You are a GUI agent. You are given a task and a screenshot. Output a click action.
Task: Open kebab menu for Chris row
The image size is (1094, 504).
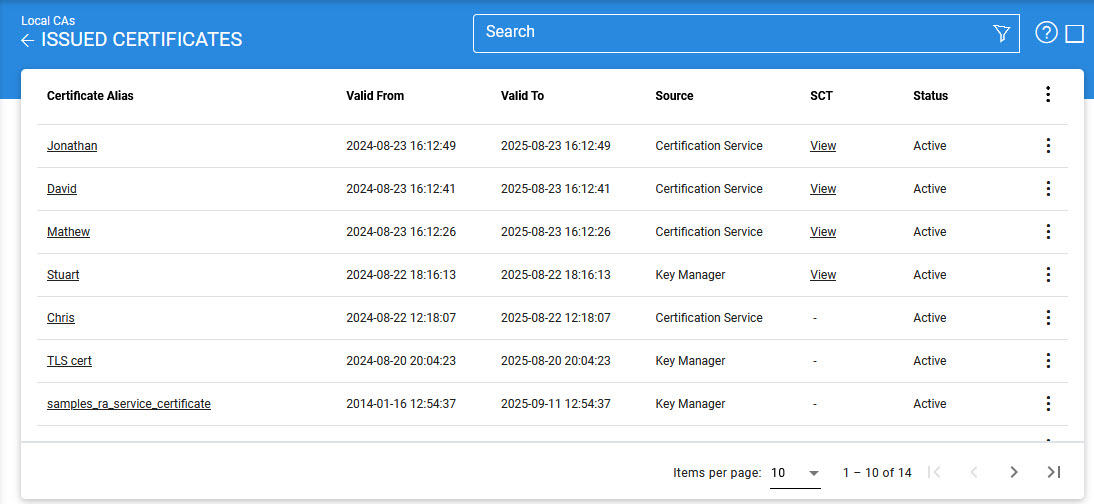click(x=1048, y=318)
